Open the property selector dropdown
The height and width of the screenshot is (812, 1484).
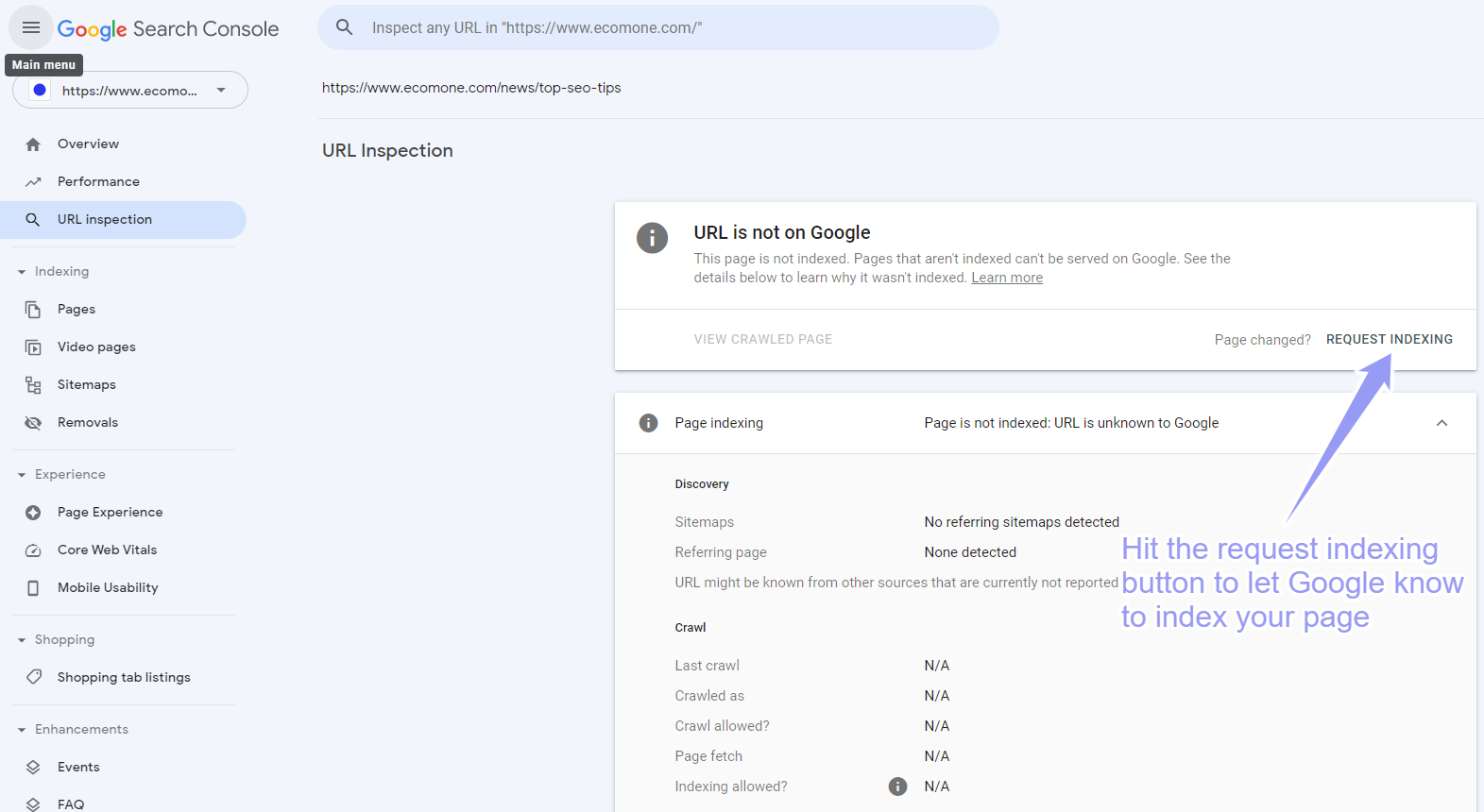pos(130,91)
